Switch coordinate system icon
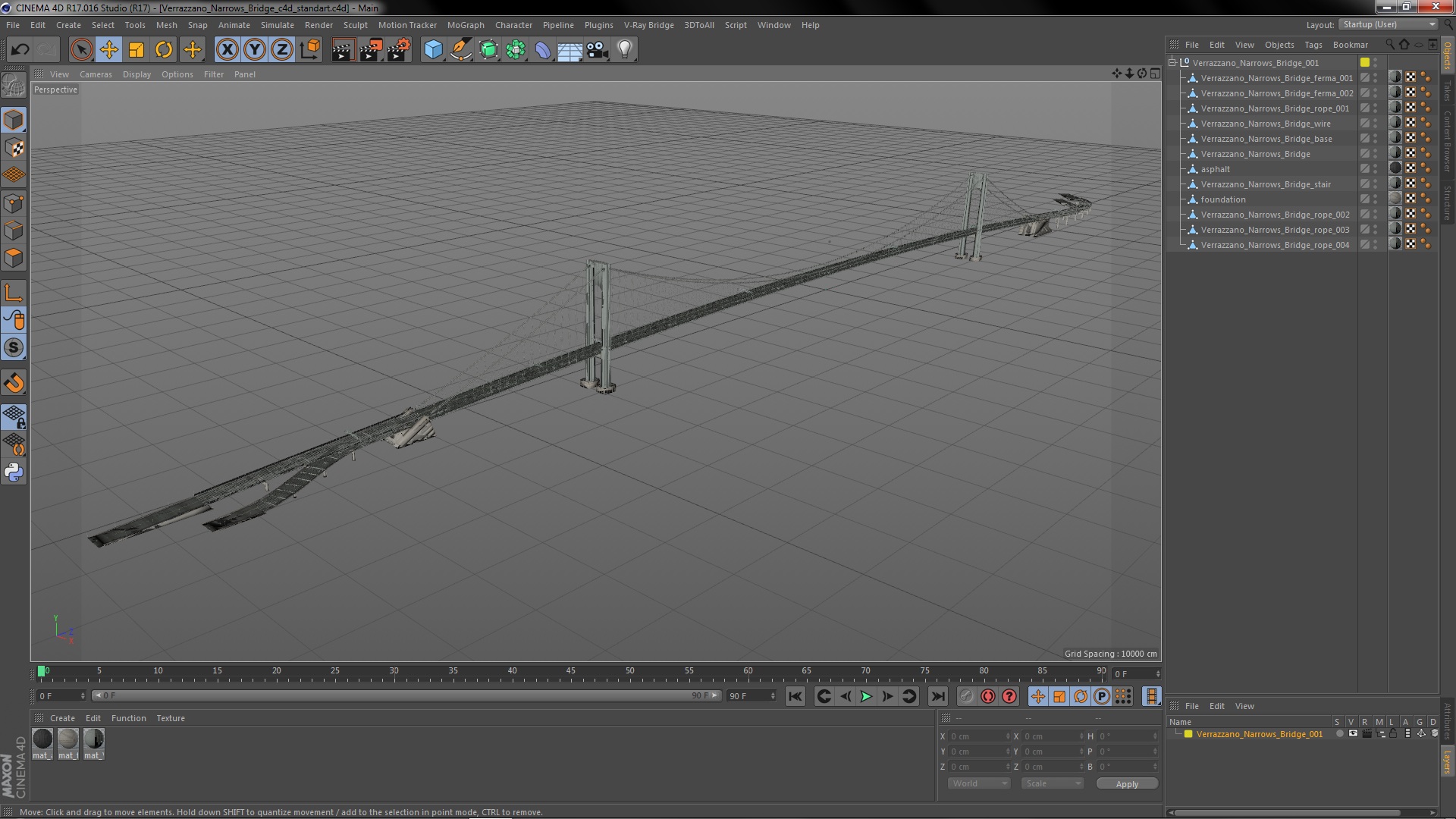The height and width of the screenshot is (819, 1456). click(x=309, y=50)
